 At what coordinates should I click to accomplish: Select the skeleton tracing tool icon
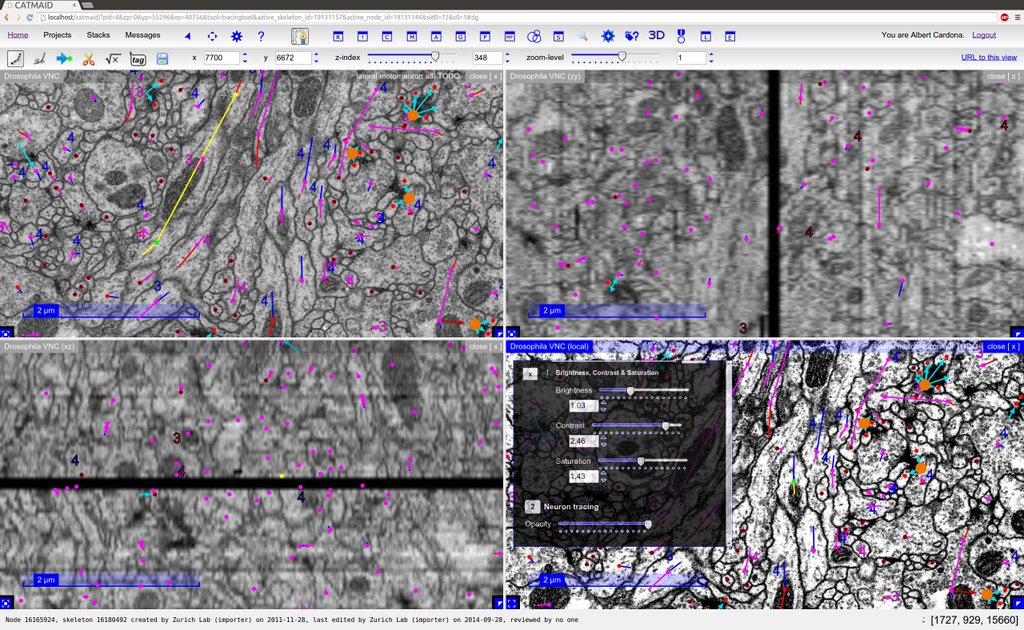click(x=16, y=59)
